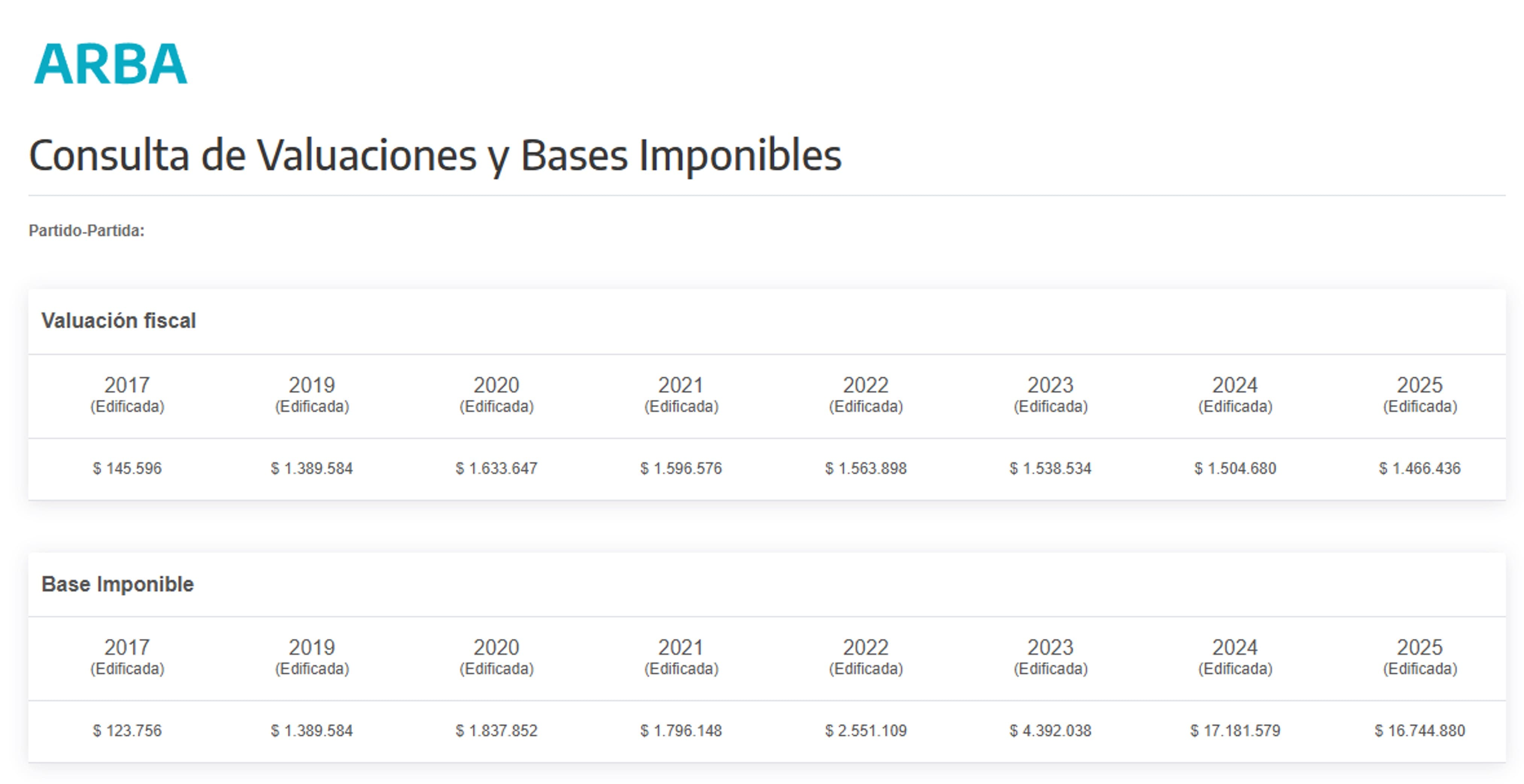
Task: Click the Partido-Partida label
Action: point(87,230)
